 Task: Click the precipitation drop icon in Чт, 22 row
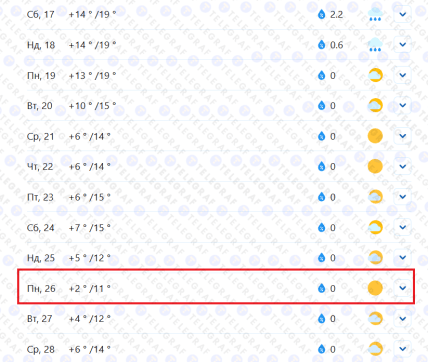[x=321, y=166]
